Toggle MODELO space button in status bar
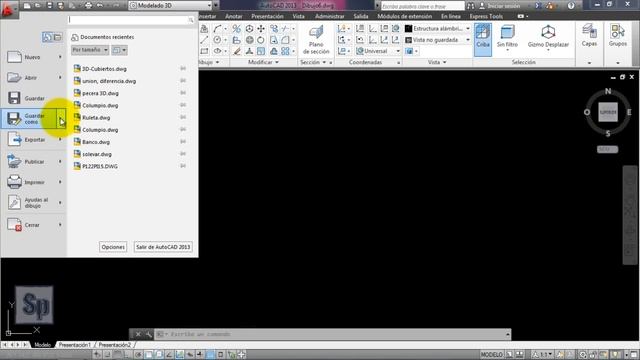The height and width of the screenshot is (360, 640). point(491,354)
